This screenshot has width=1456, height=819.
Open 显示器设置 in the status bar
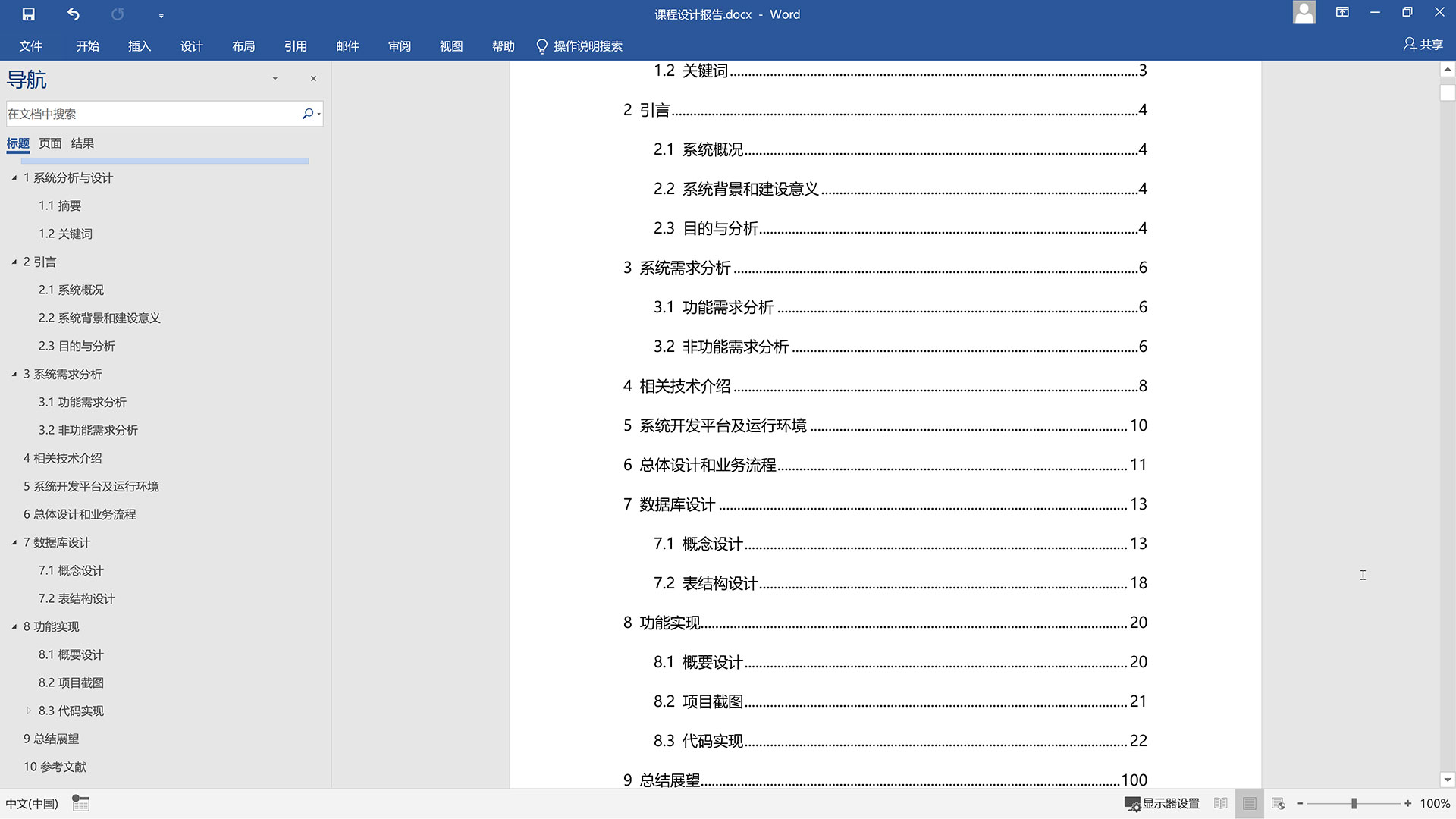1164,803
